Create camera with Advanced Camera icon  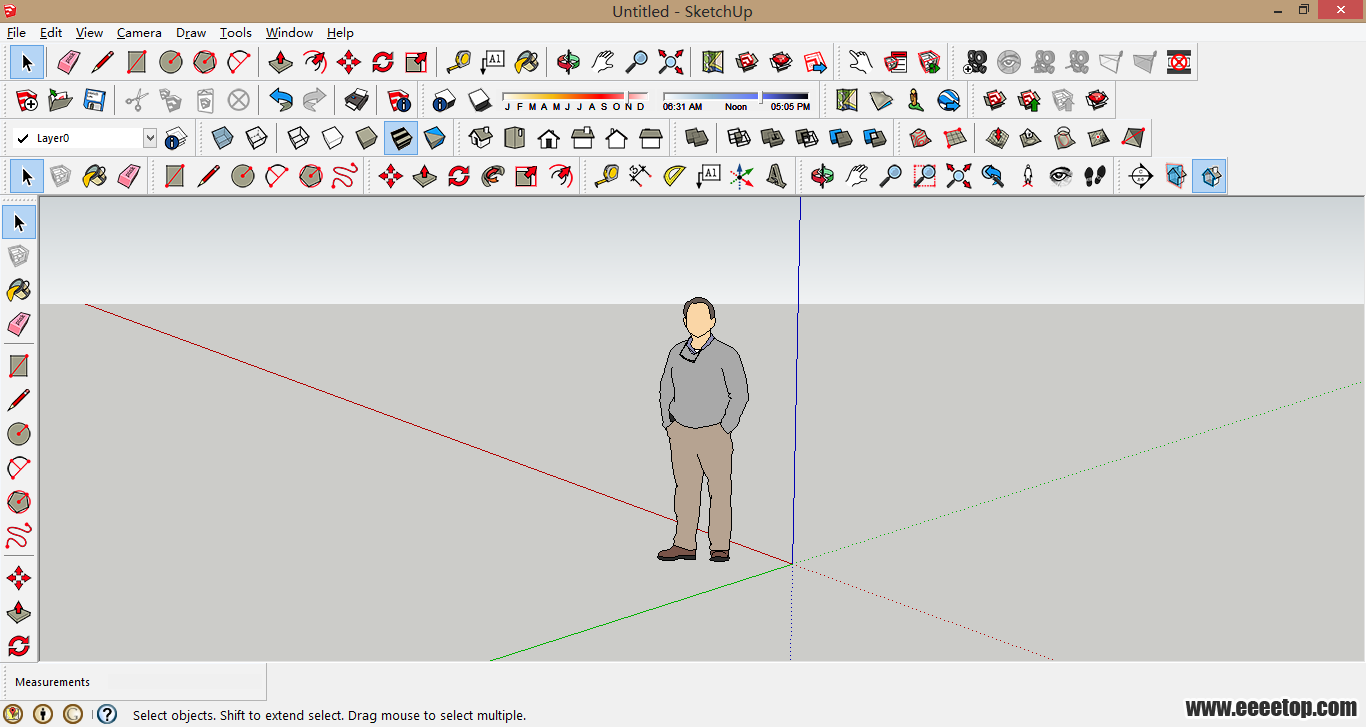coord(975,62)
